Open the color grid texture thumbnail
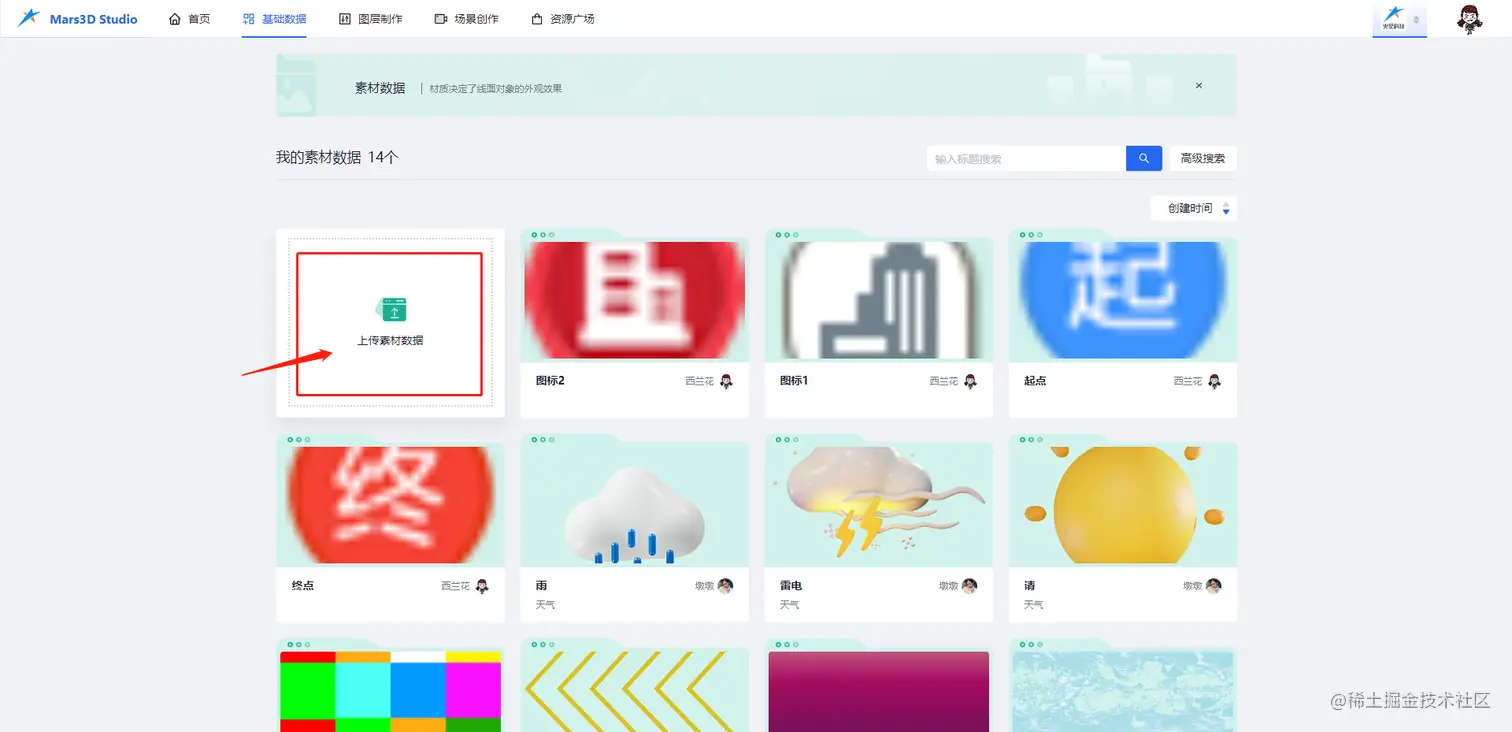The image size is (1512, 732). click(390, 691)
